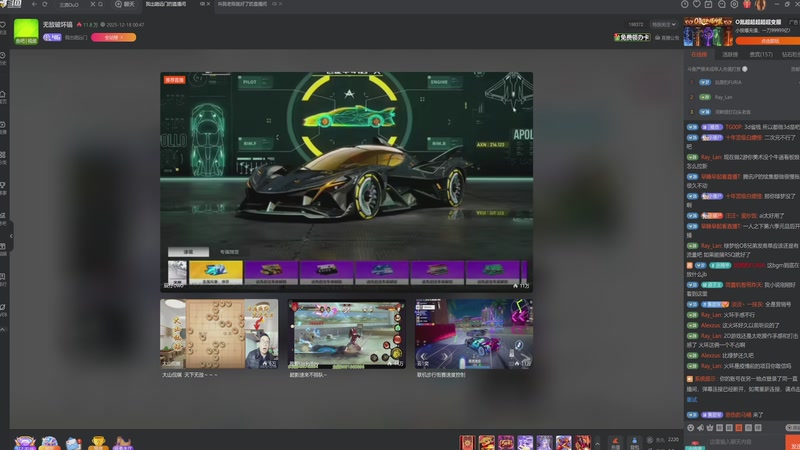Screen dimensions: 800x450
Task: Focus the chat message input field
Action: (x=745, y=442)
